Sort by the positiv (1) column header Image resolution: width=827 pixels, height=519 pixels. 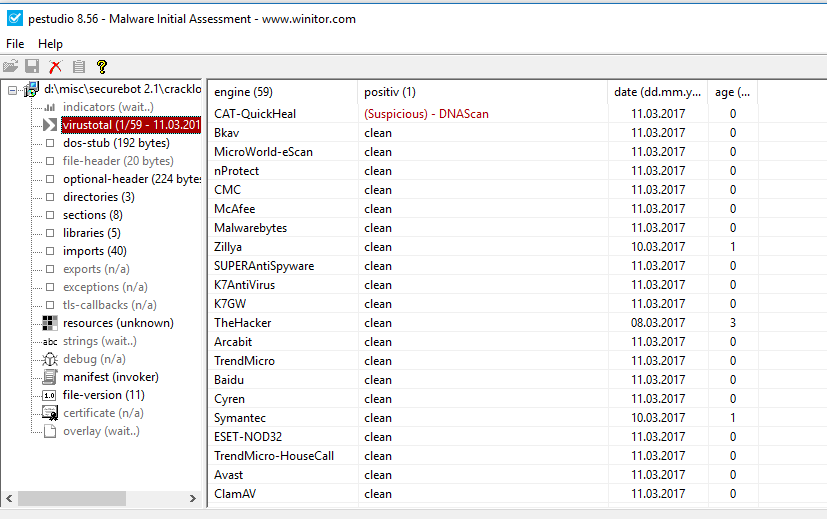pos(482,92)
